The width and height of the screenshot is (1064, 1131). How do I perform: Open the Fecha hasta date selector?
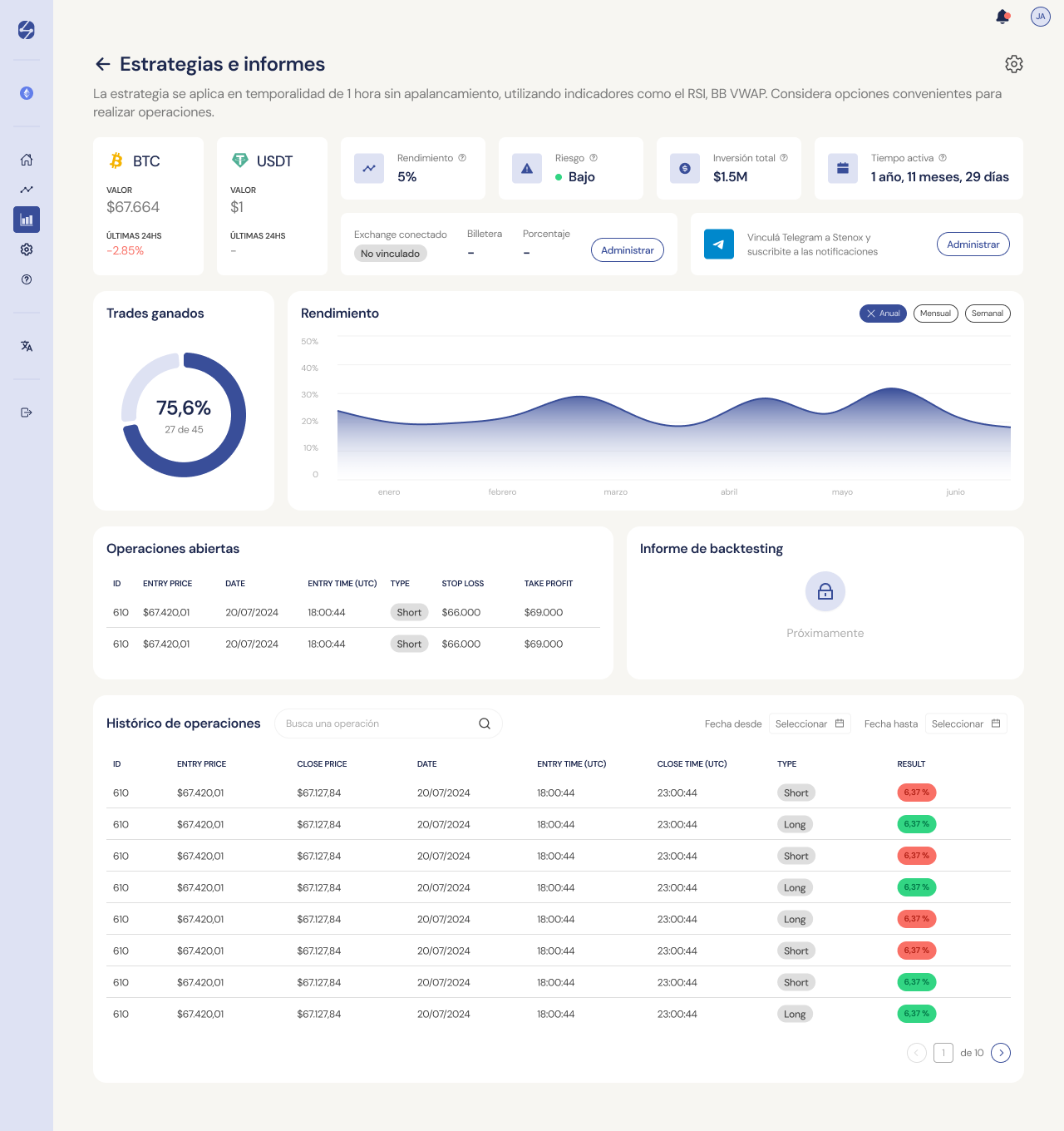point(966,724)
